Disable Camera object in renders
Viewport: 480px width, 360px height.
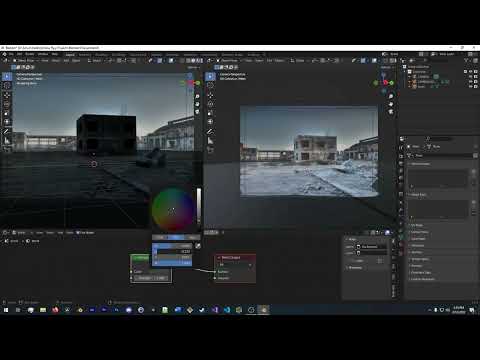pos(476,77)
